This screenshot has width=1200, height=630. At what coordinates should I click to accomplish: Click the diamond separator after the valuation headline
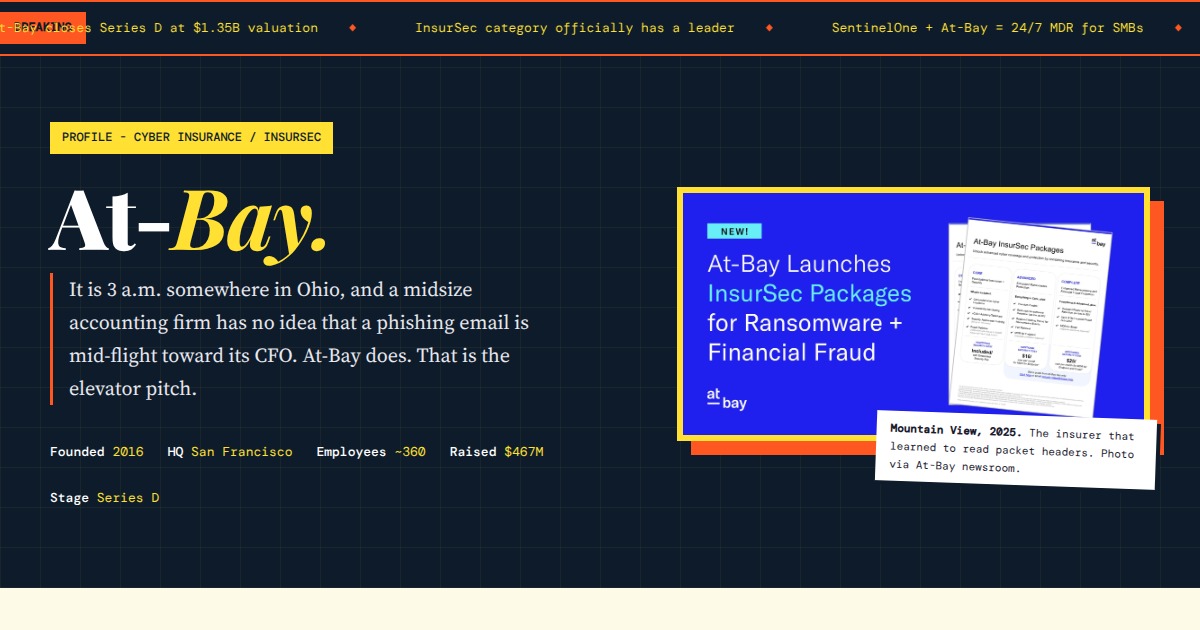pos(352,28)
